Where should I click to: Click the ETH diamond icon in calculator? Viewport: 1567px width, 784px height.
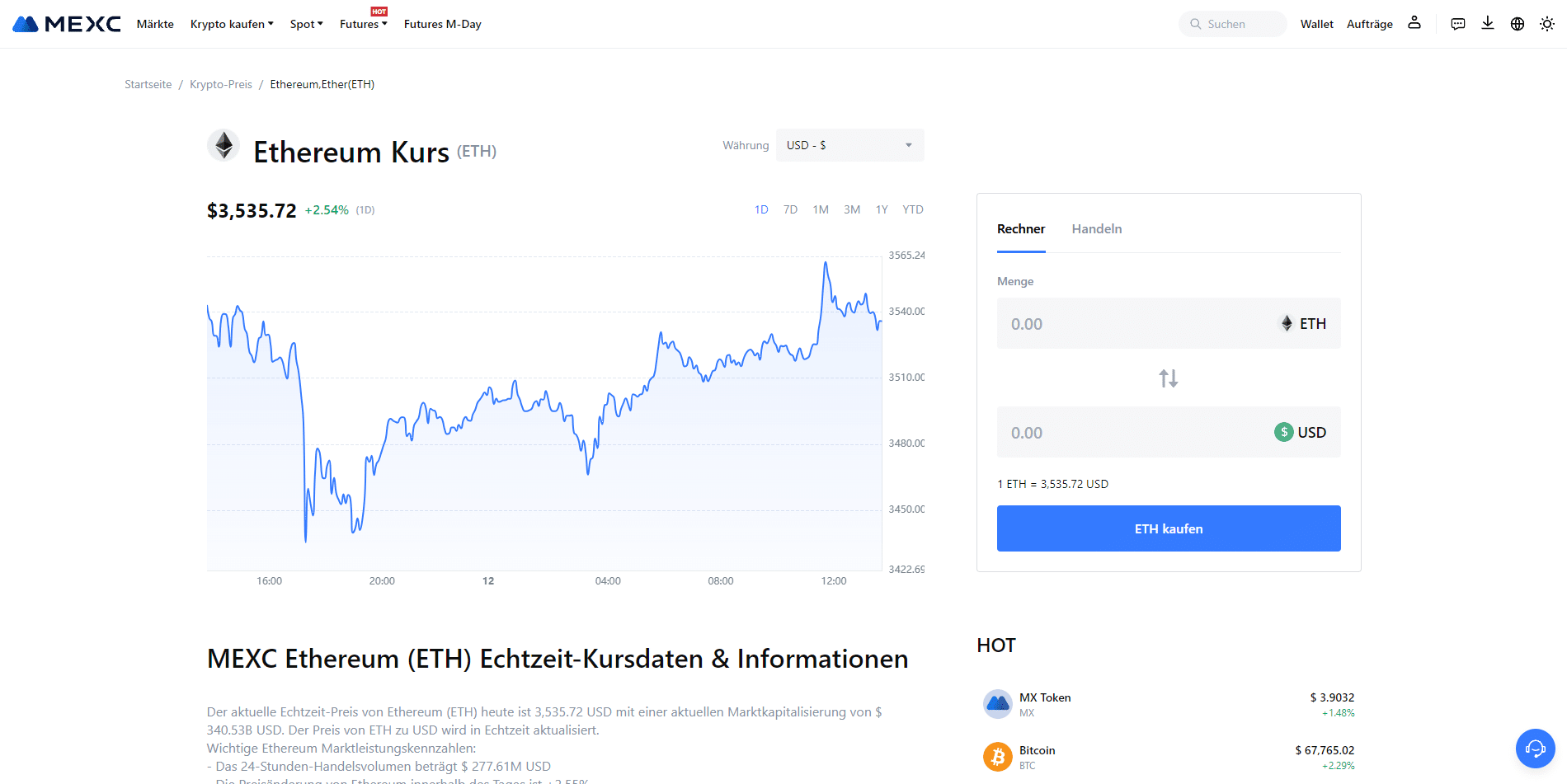1287,323
